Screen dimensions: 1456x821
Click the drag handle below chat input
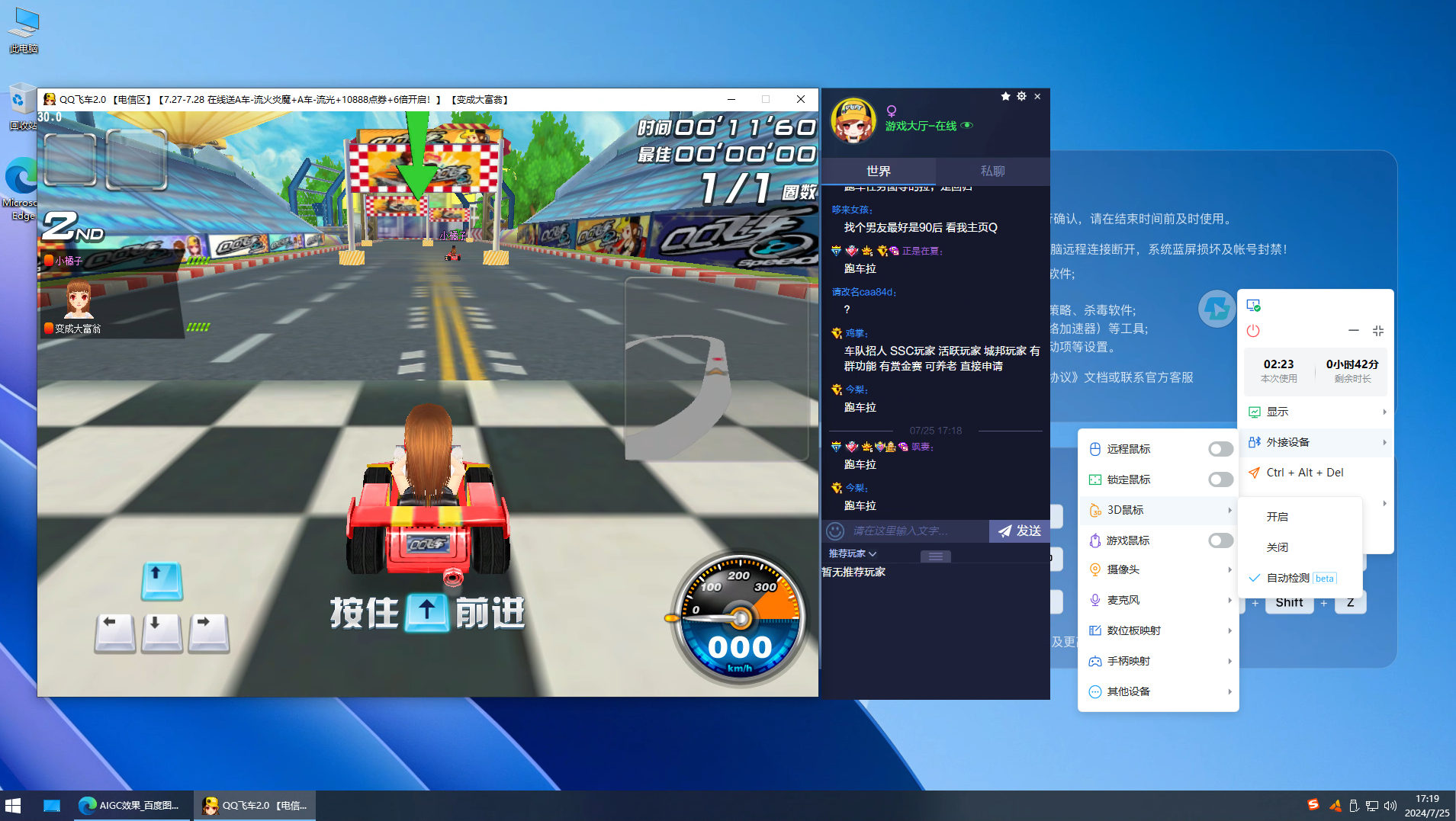[936, 556]
